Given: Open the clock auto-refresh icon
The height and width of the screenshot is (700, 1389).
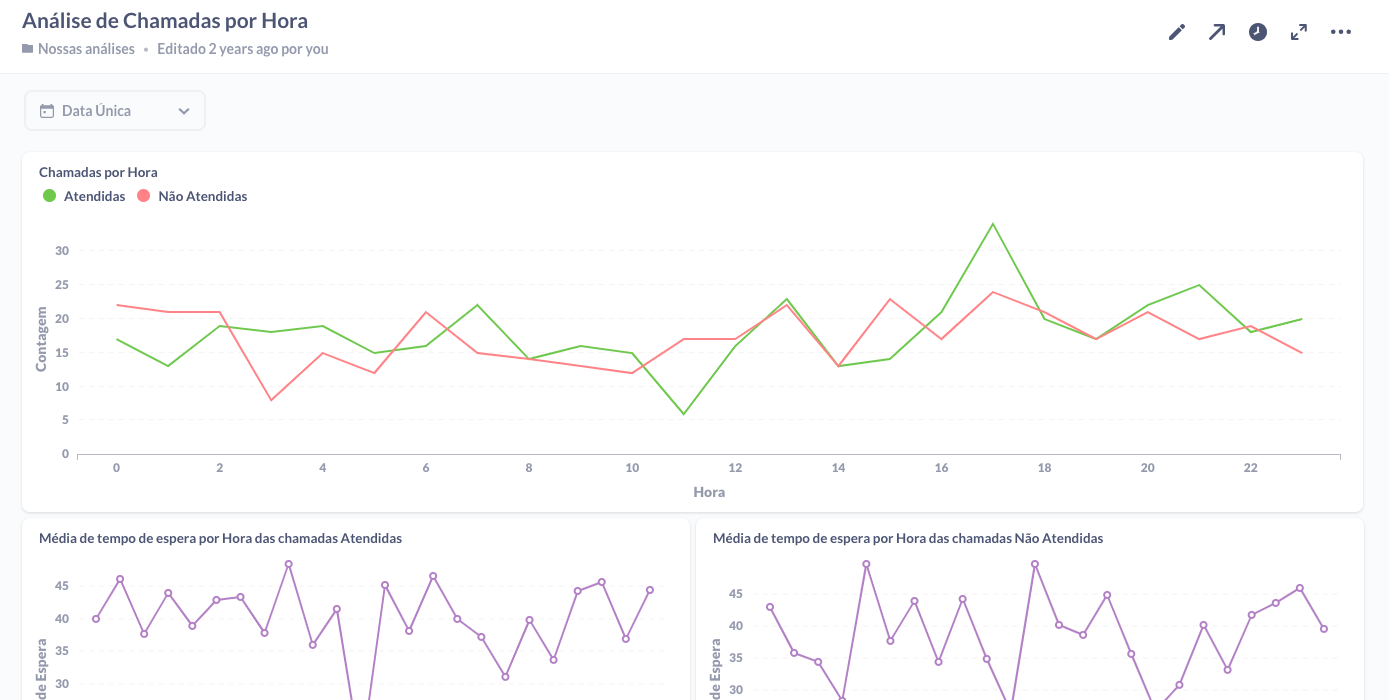Looking at the screenshot, I should [1258, 32].
